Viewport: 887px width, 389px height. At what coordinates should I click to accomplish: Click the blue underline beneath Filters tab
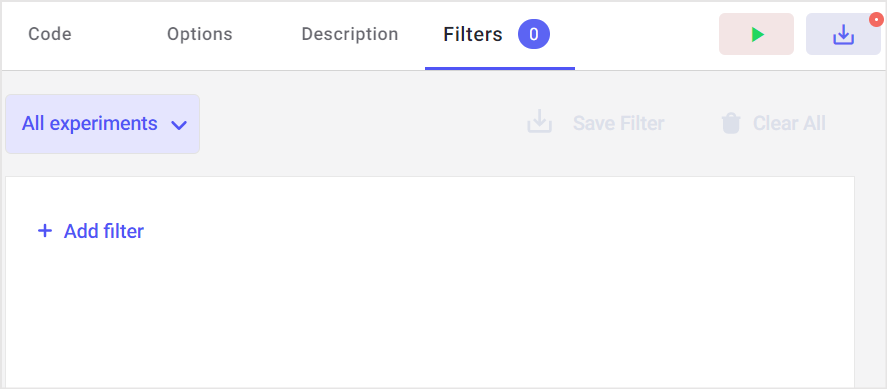[x=500, y=68]
